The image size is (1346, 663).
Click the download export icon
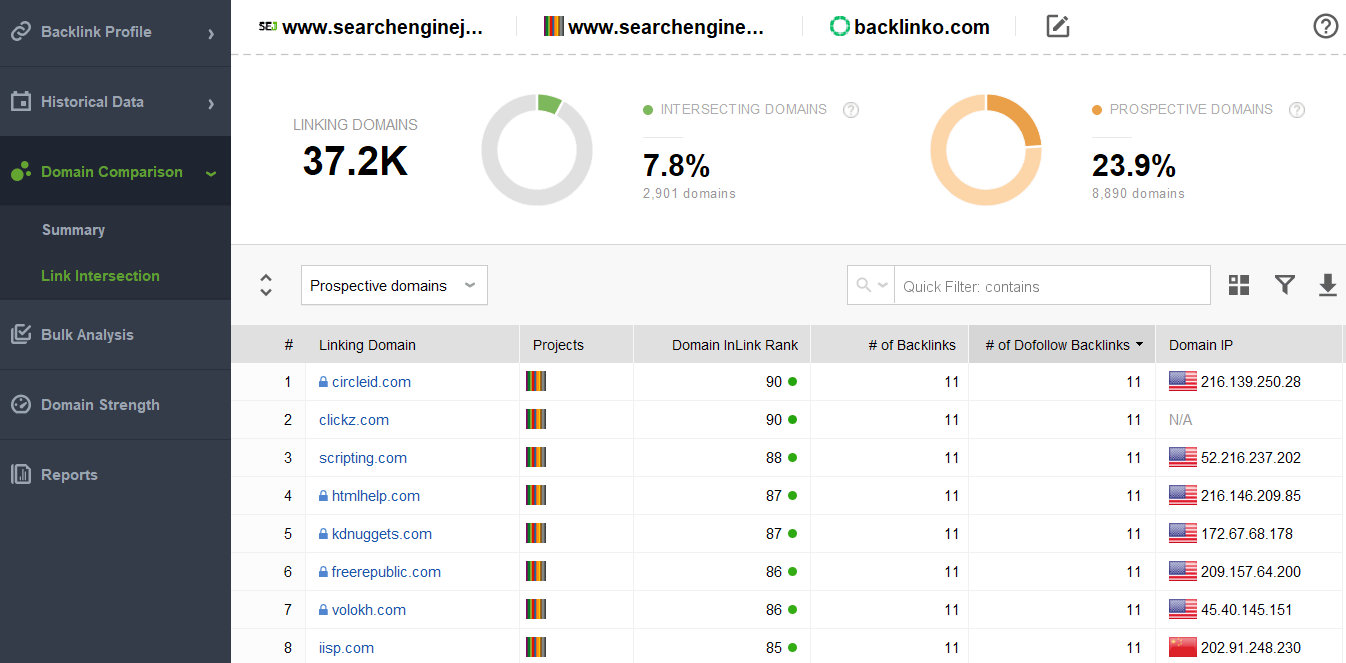tap(1328, 286)
